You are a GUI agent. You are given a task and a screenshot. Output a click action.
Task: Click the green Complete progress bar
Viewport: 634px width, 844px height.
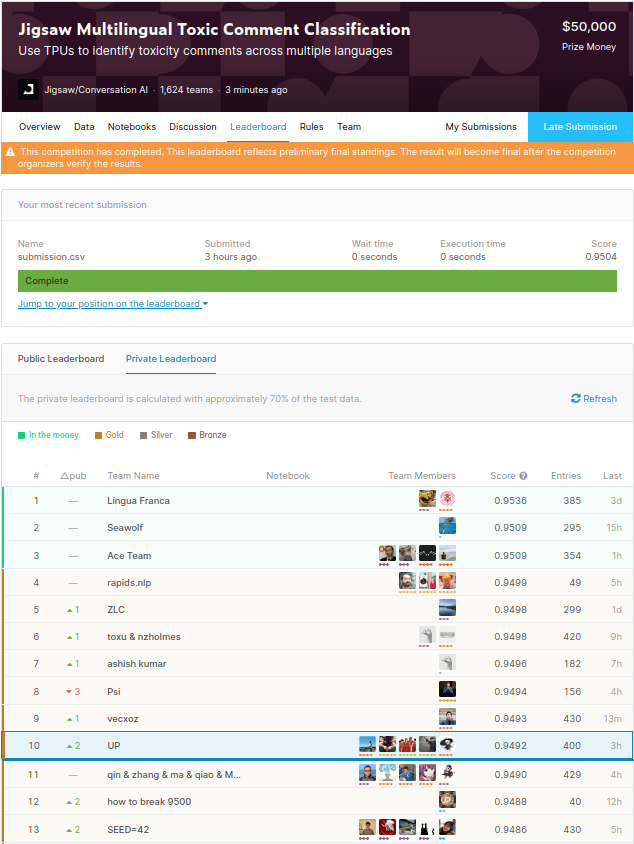pyautogui.click(x=317, y=281)
